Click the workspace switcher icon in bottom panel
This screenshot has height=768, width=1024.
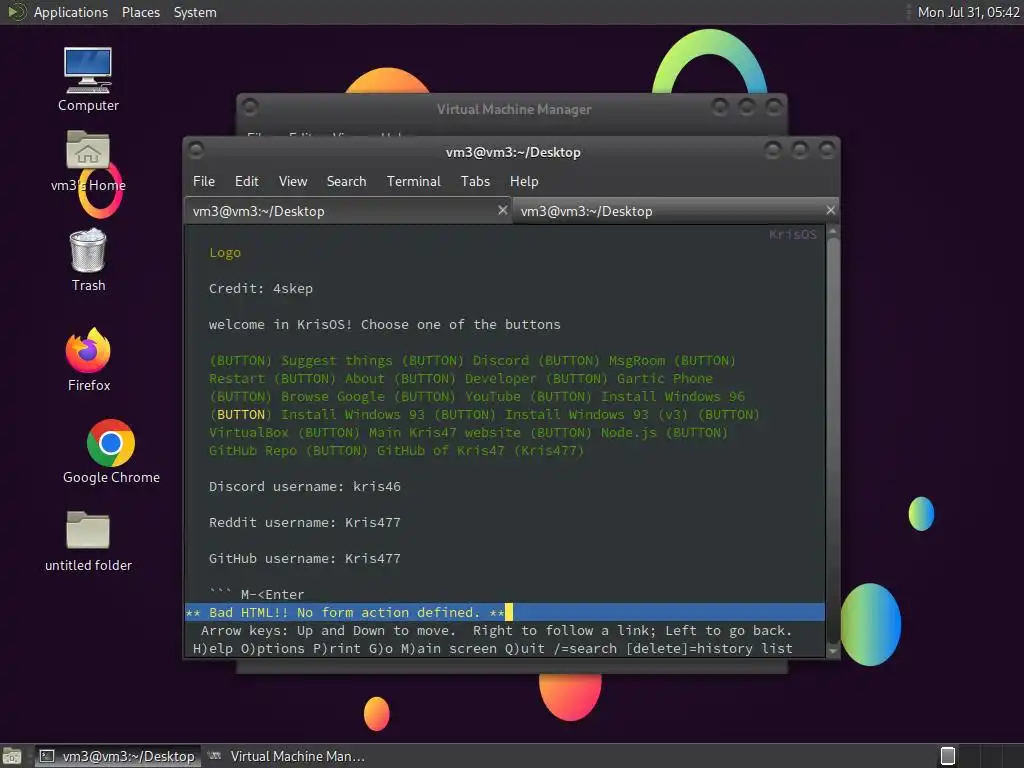[948, 756]
